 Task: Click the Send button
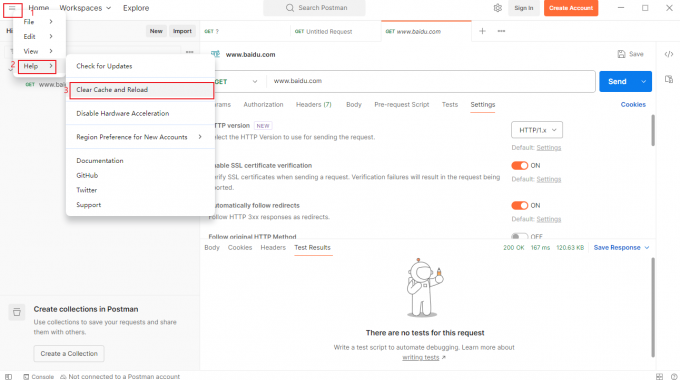[x=617, y=82]
